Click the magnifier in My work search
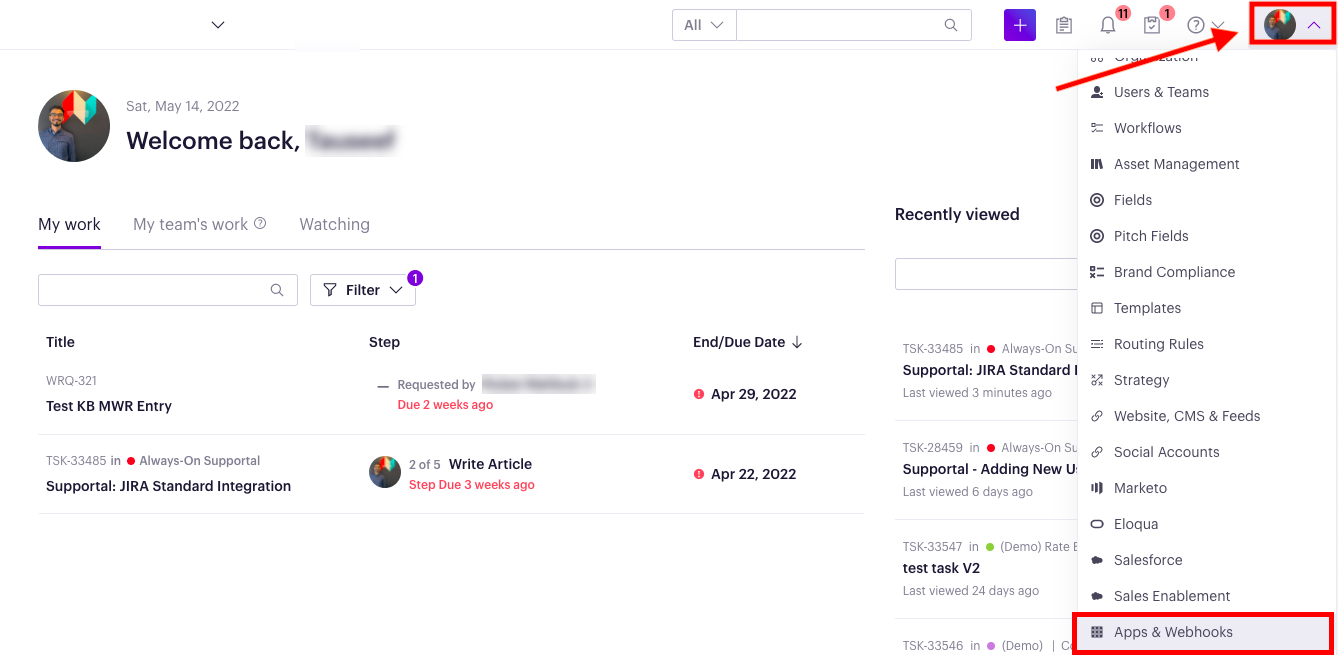Screen dimensions: 1338x655 [x=277, y=290]
